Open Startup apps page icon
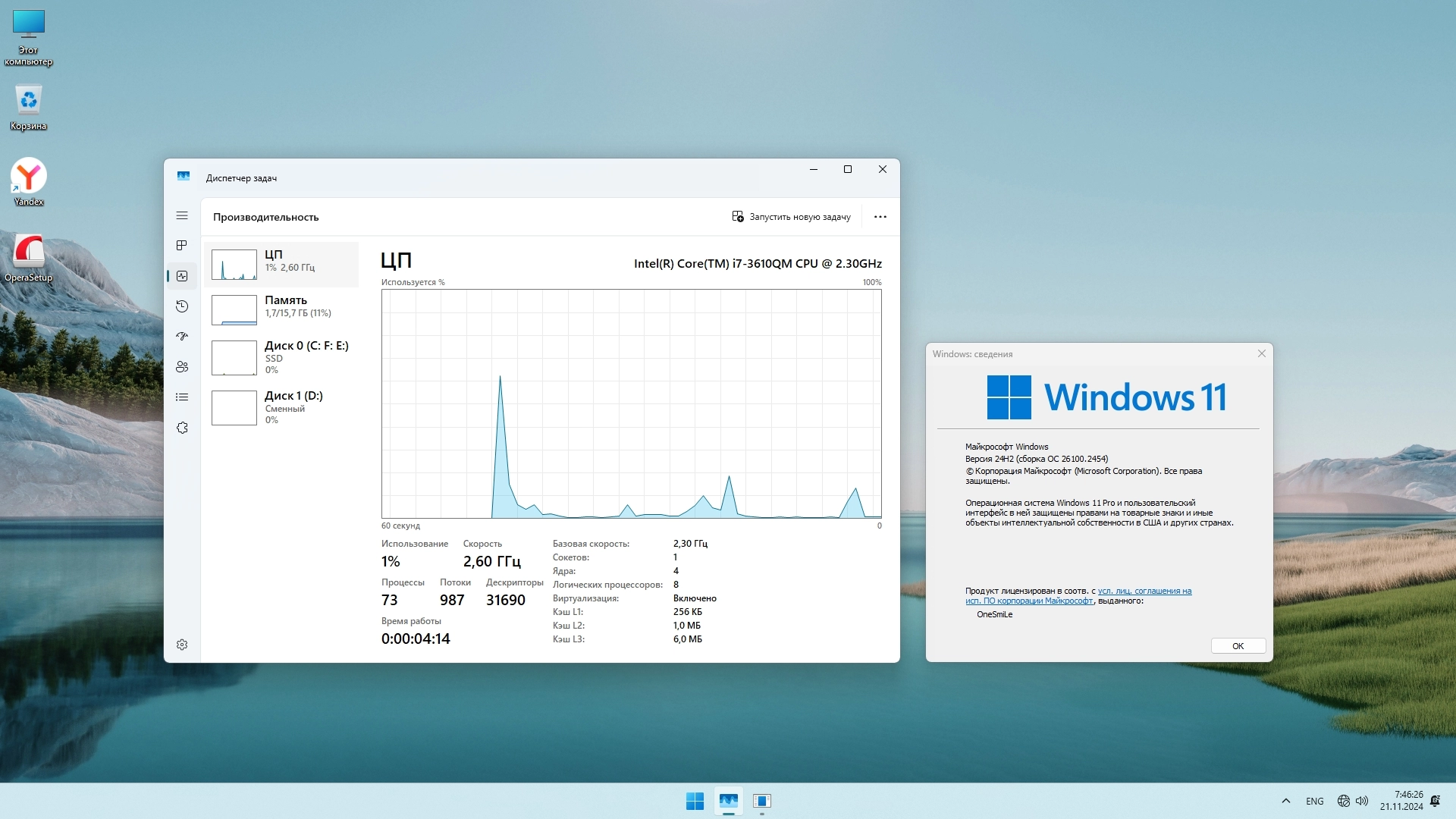 (182, 337)
